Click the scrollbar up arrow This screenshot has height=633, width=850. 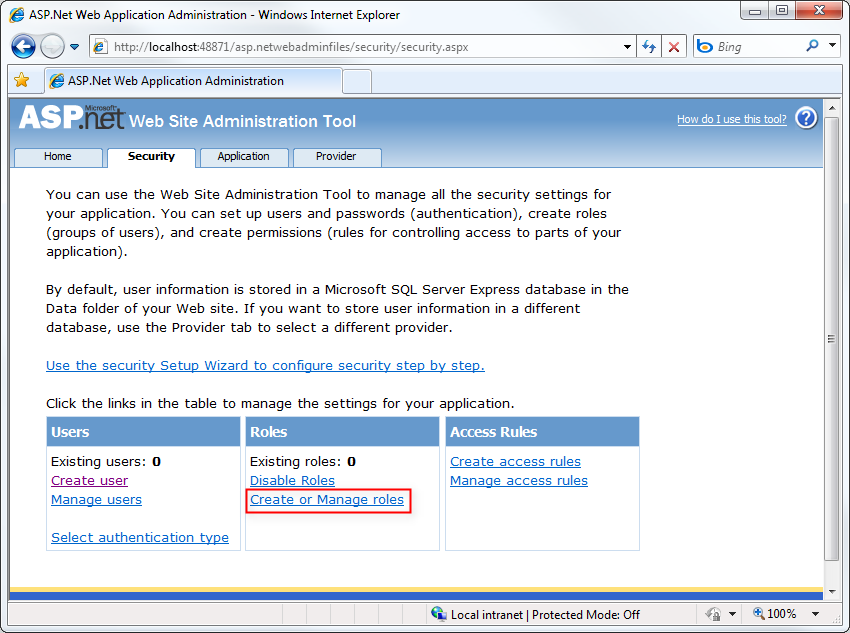832,108
